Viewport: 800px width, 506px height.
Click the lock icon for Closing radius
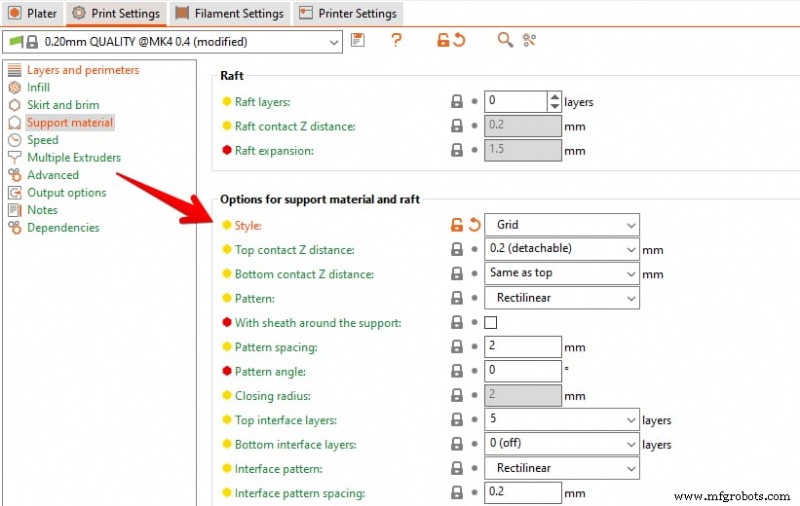457,395
